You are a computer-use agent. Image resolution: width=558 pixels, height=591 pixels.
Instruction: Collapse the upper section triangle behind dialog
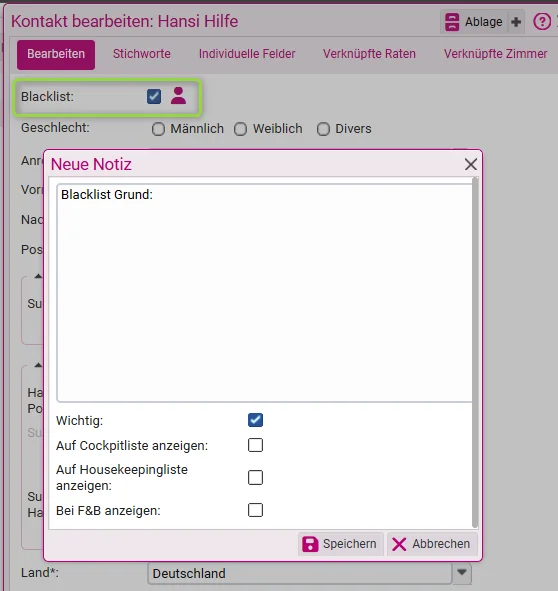38,276
